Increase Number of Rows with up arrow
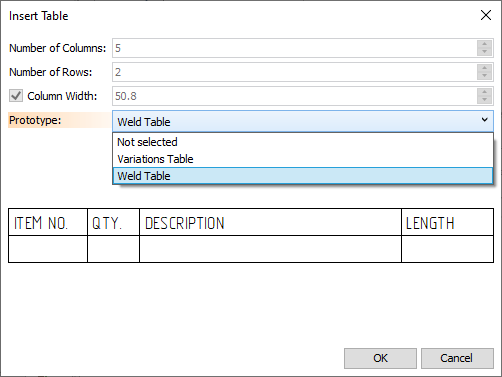The image size is (502, 377). 484,68
